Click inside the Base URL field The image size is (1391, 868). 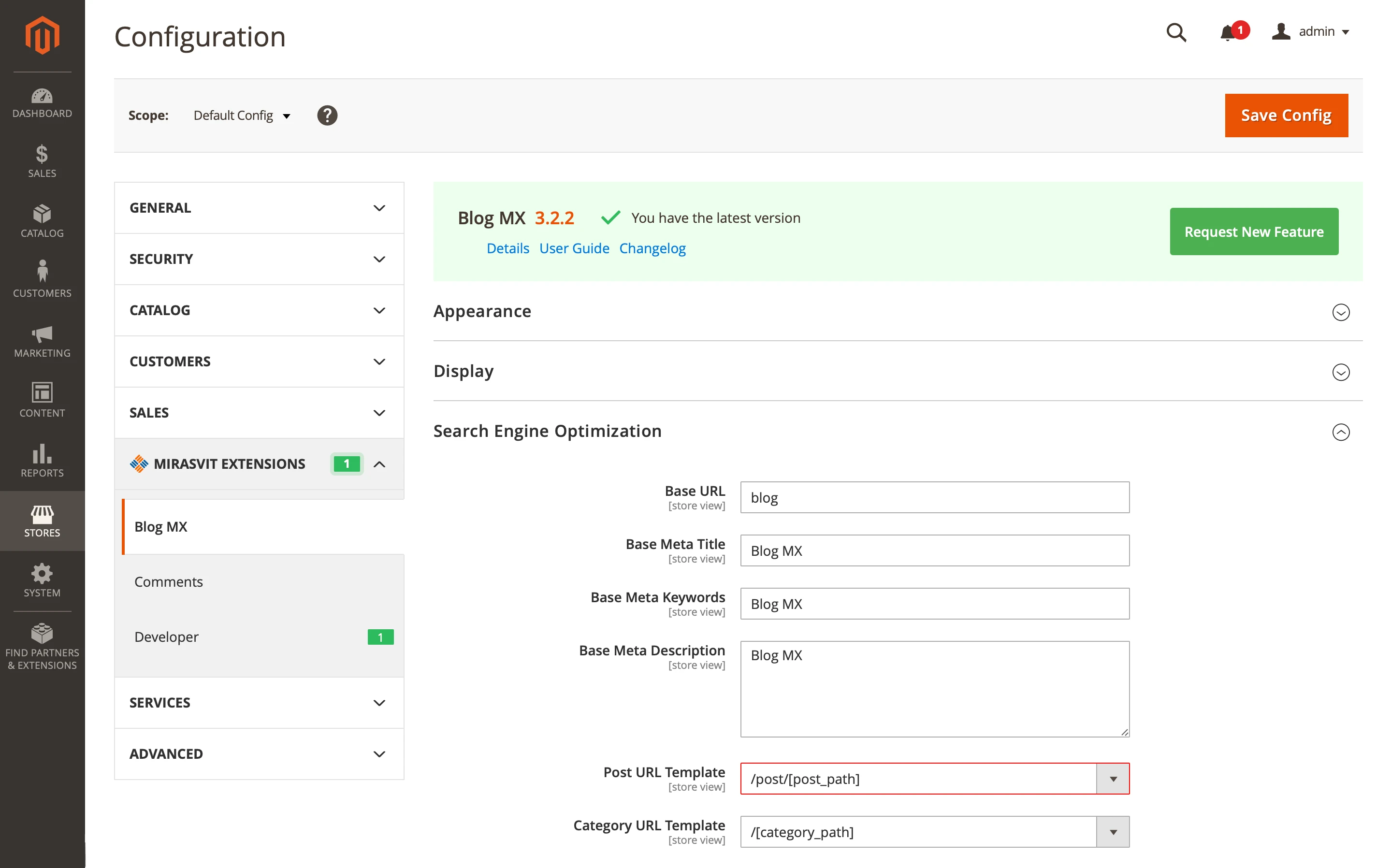(x=934, y=497)
